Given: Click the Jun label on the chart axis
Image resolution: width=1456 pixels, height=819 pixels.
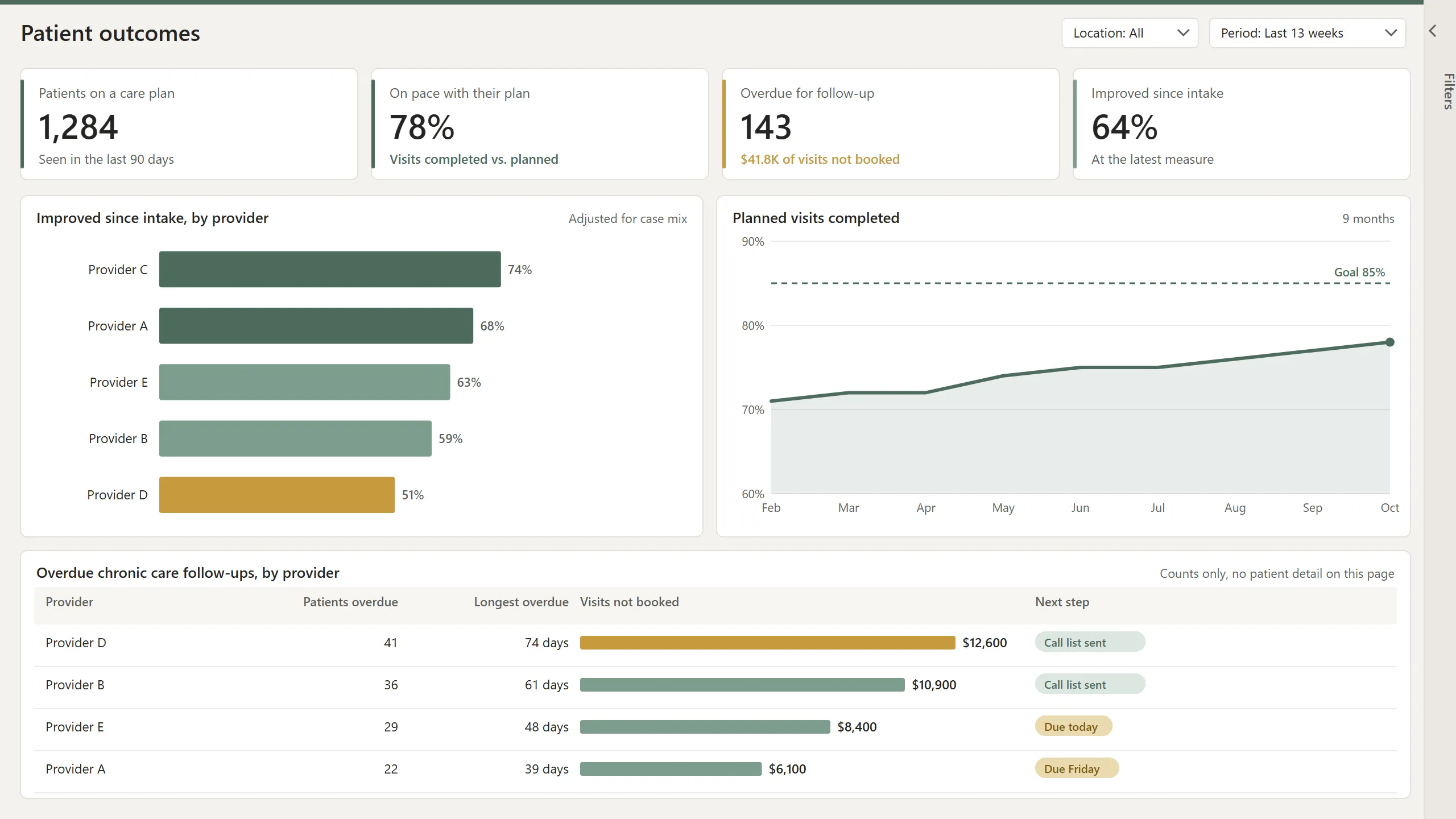Looking at the screenshot, I should tap(1080, 507).
